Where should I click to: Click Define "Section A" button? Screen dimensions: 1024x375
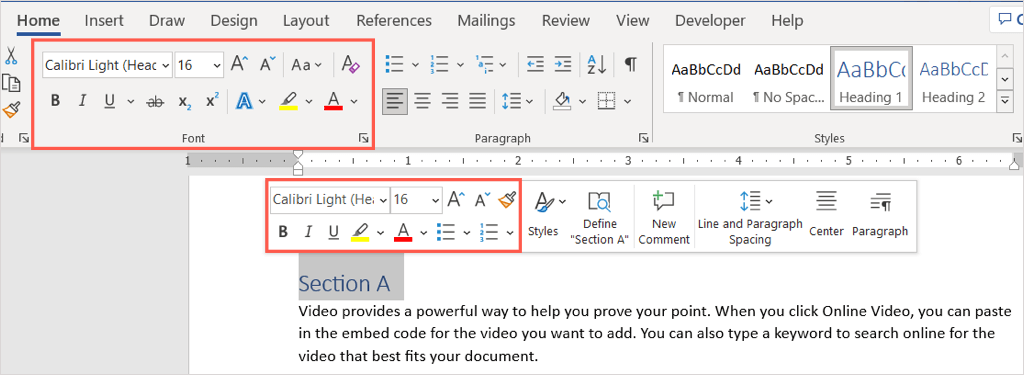(x=600, y=218)
